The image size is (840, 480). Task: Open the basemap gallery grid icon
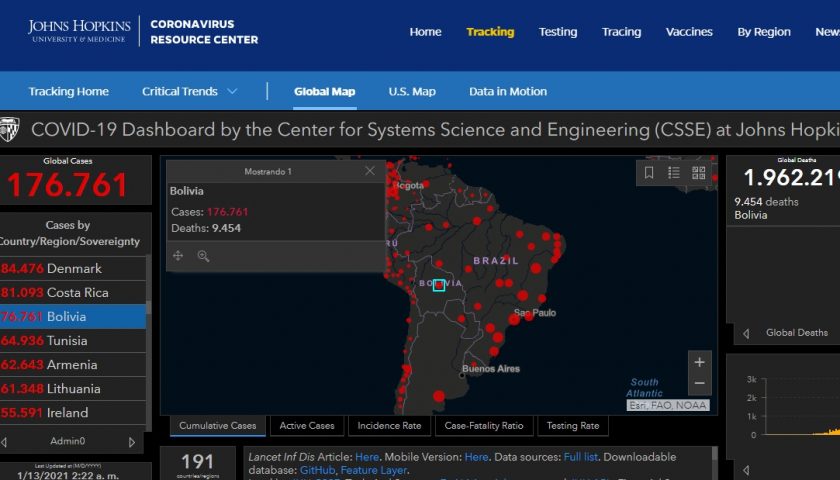click(698, 173)
